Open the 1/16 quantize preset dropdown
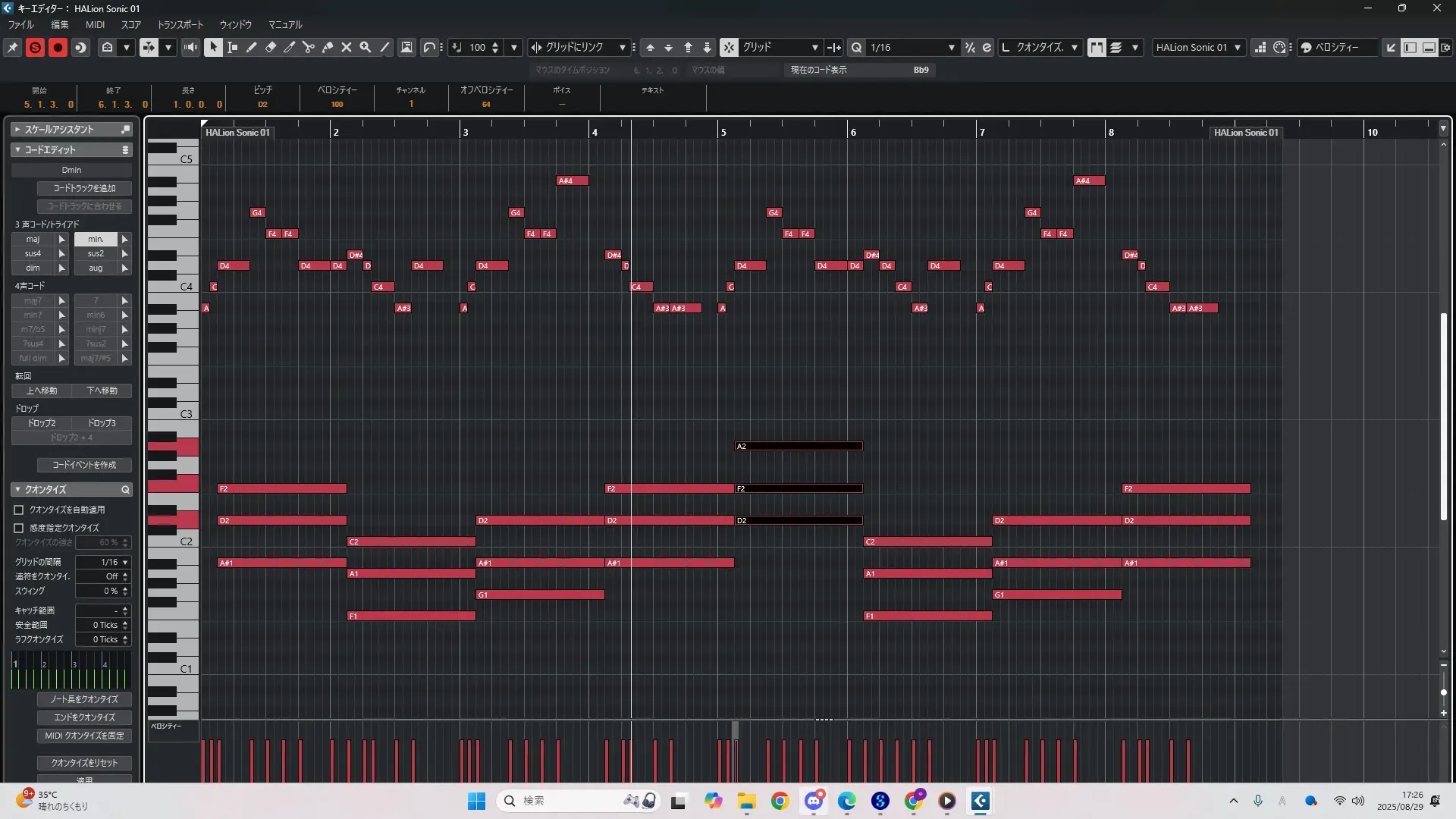Screen dimensions: 1456x819 pyautogui.click(x=951, y=47)
